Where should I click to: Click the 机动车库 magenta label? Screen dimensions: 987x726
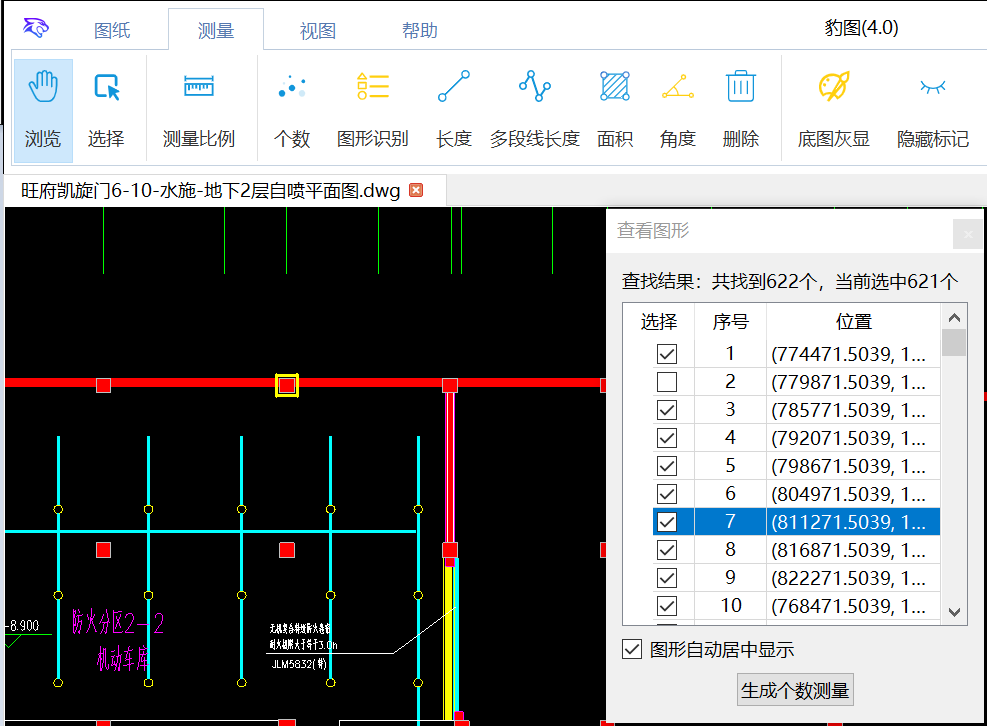click(x=123, y=659)
